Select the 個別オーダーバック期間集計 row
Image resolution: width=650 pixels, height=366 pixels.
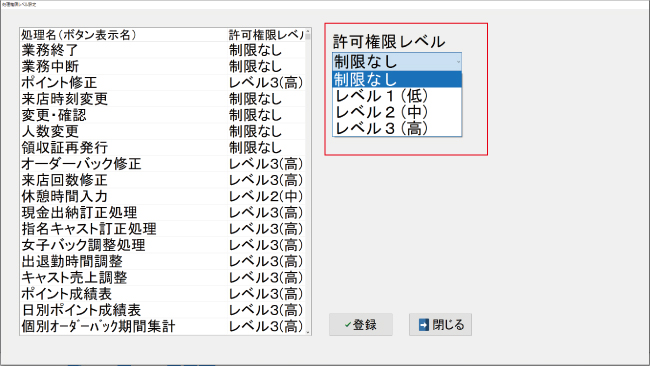[x=162, y=326]
